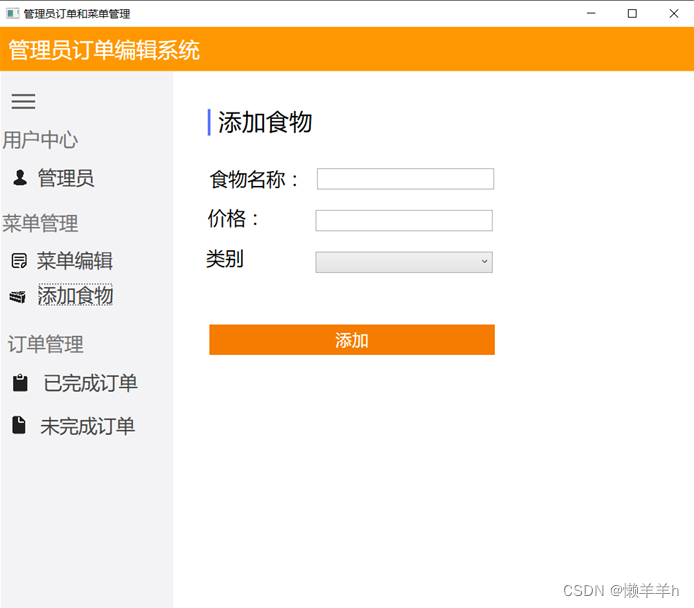
Task: Open the 已完成订单 list
Action: click(x=91, y=383)
